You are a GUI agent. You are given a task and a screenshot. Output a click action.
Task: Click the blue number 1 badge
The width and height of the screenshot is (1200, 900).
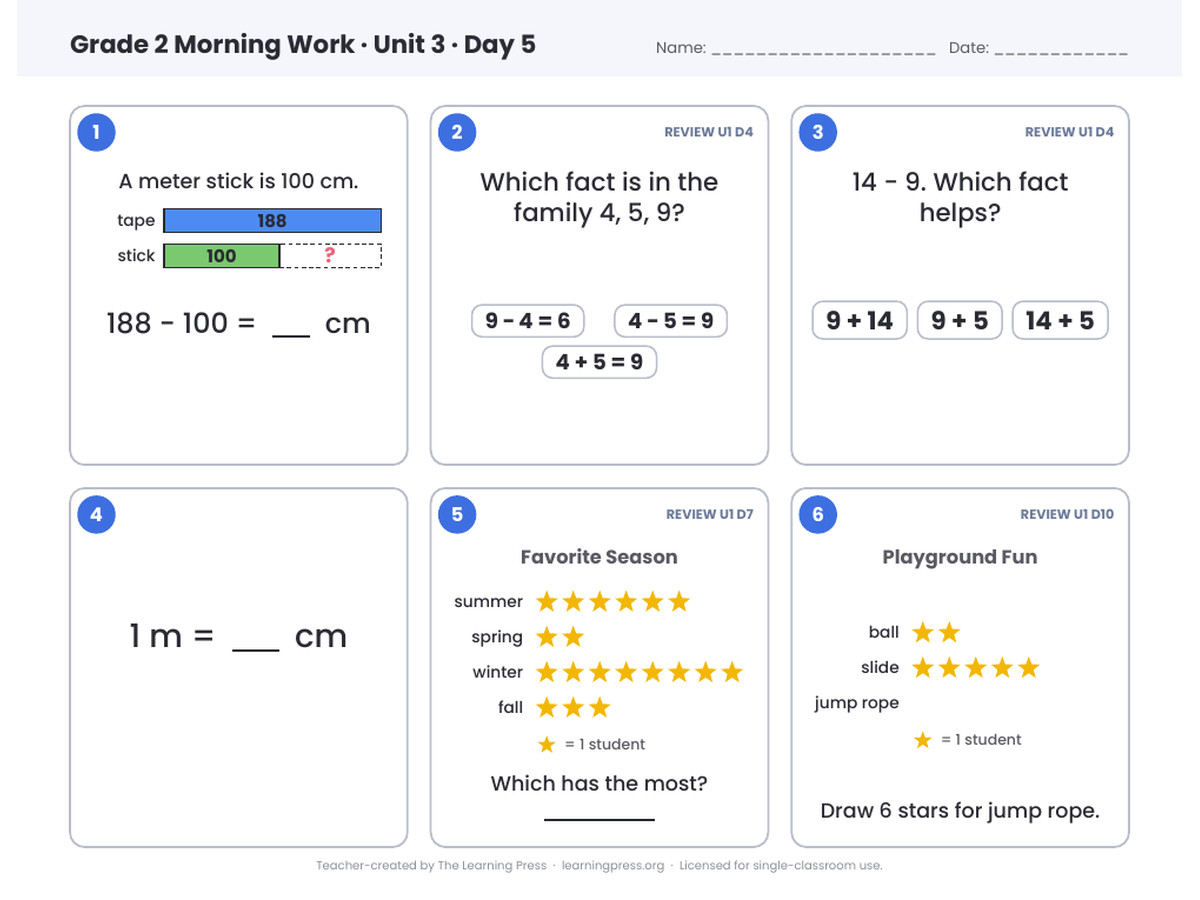point(96,132)
